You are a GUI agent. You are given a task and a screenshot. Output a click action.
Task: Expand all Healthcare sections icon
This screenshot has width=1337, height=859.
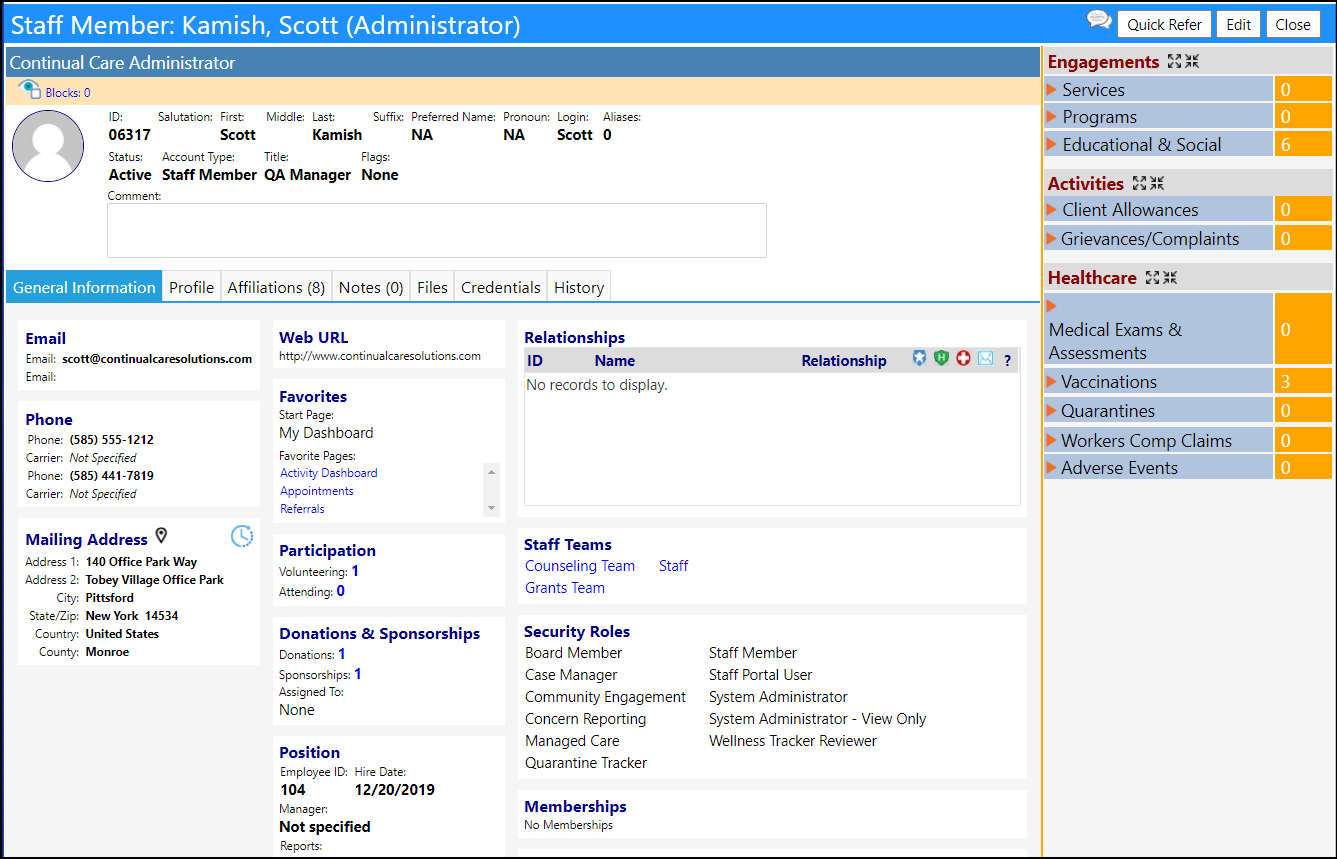click(1153, 277)
